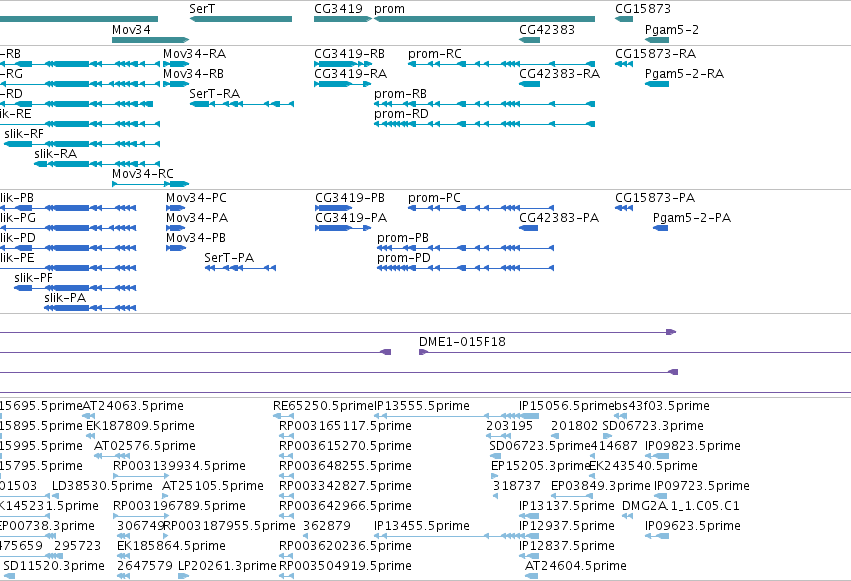Click the SerT-RA transcript label
Image resolution: width=851 pixels, height=581 pixels.
coord(214,93)
